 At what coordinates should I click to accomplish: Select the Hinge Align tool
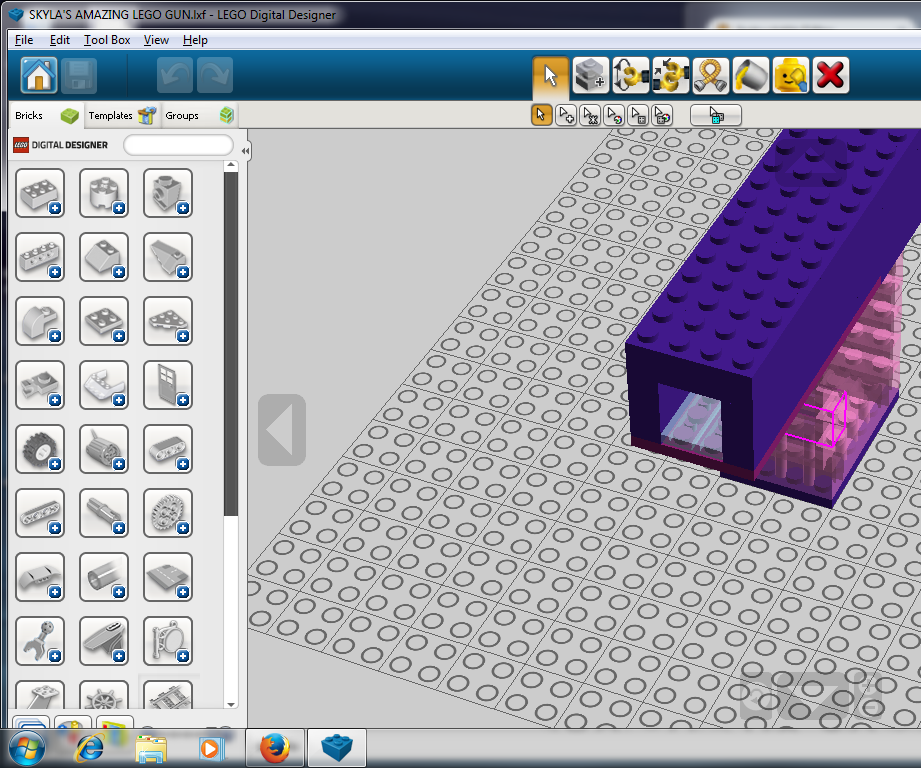(670, 75)
